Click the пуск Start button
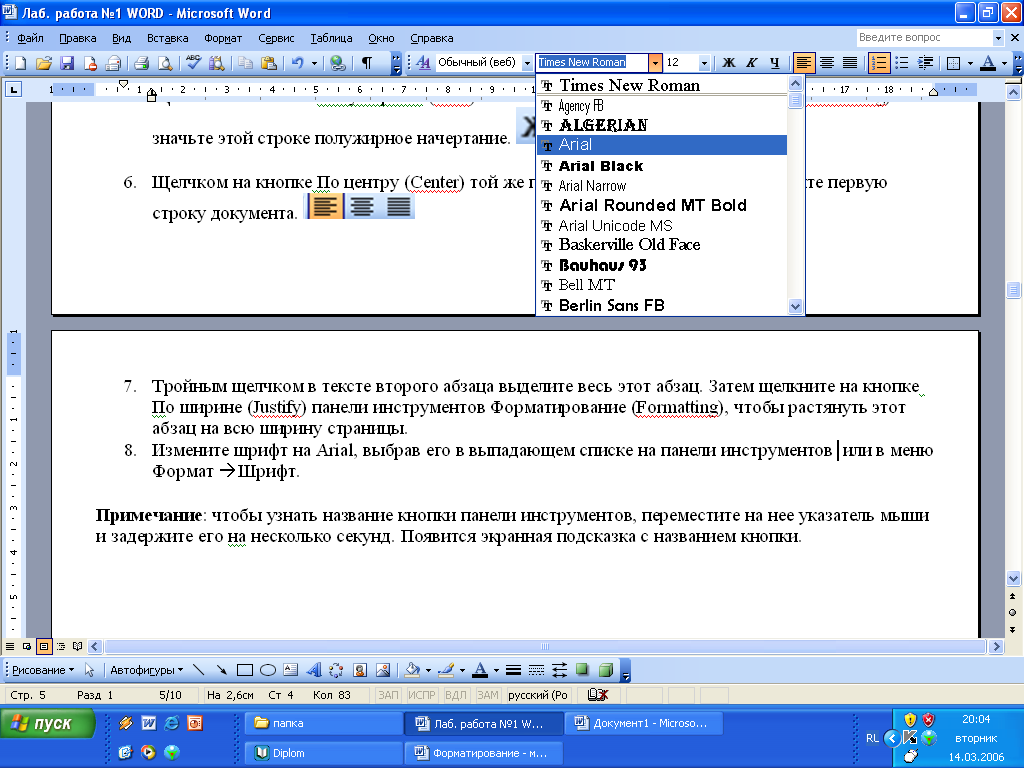This screenshot has width=1024, height=768. 48,724
